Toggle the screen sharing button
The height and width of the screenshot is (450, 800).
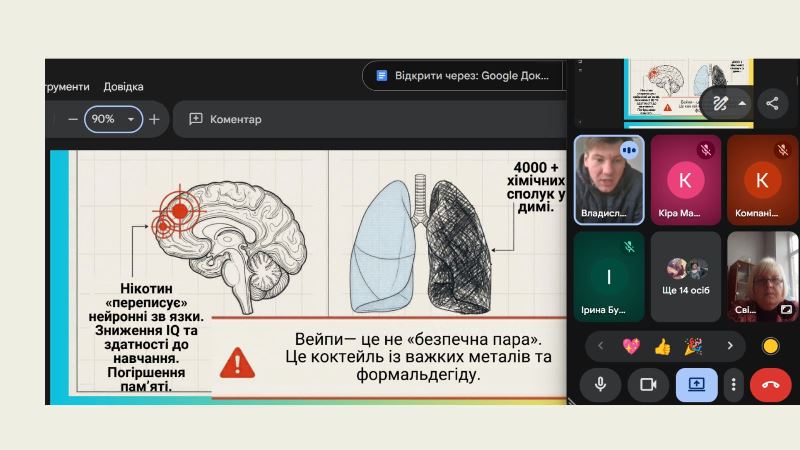click(x=696, y=384)
